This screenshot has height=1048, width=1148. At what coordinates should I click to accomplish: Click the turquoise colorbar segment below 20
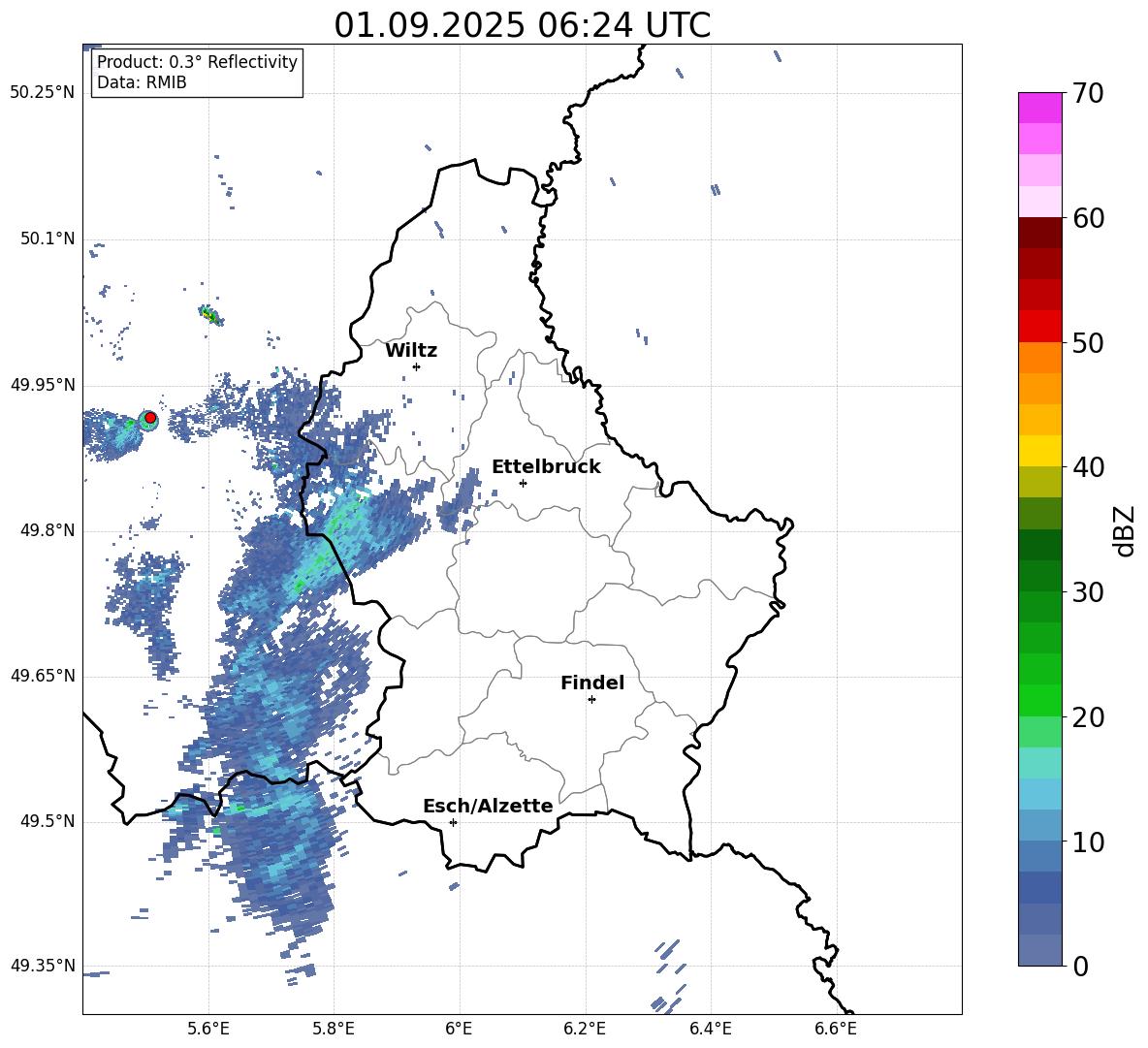pyautogui.click(x=1039, y=763)
